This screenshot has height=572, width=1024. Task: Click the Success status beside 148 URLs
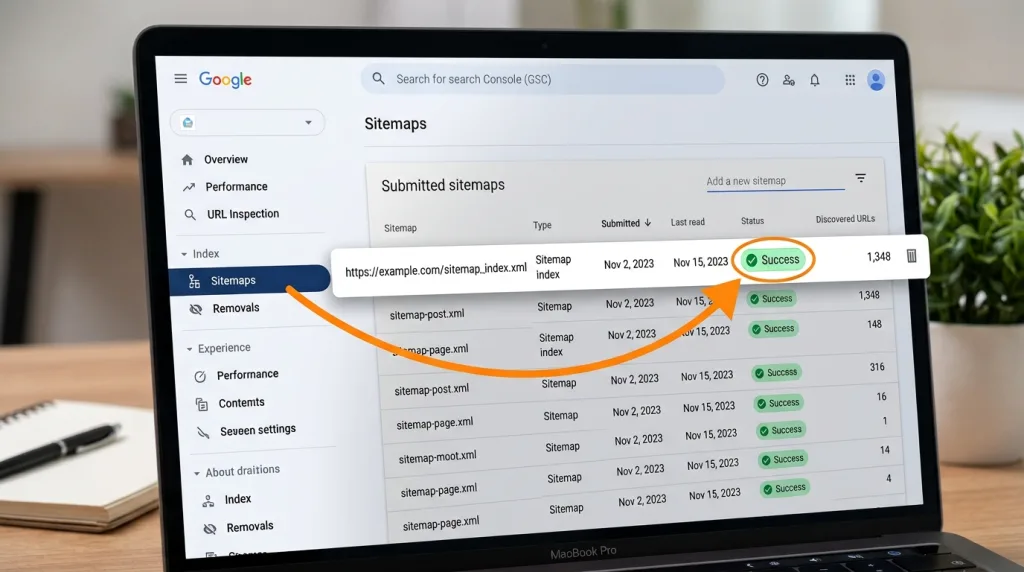coord(773,328)
